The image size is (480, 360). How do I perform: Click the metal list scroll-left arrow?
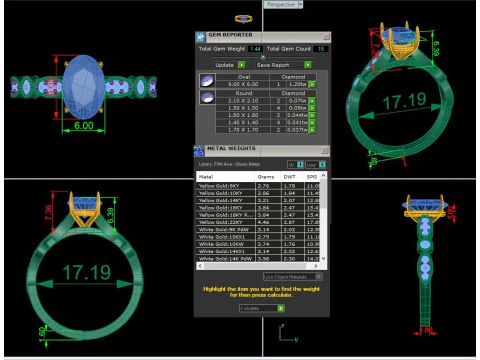[200, 266]
